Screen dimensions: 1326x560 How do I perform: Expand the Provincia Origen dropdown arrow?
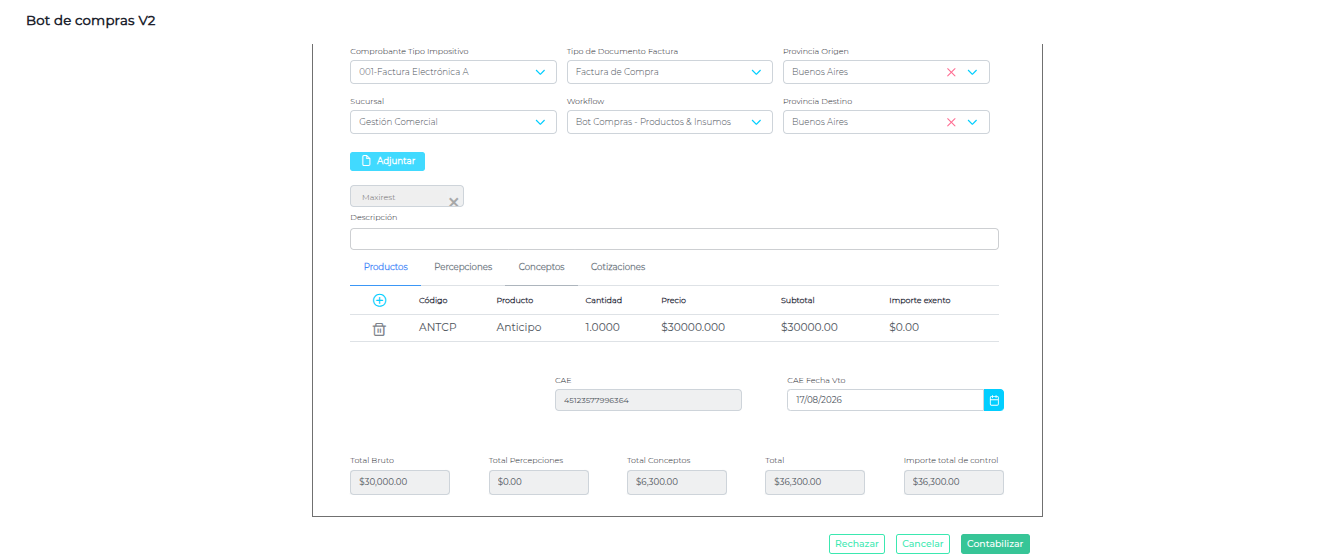972,72
